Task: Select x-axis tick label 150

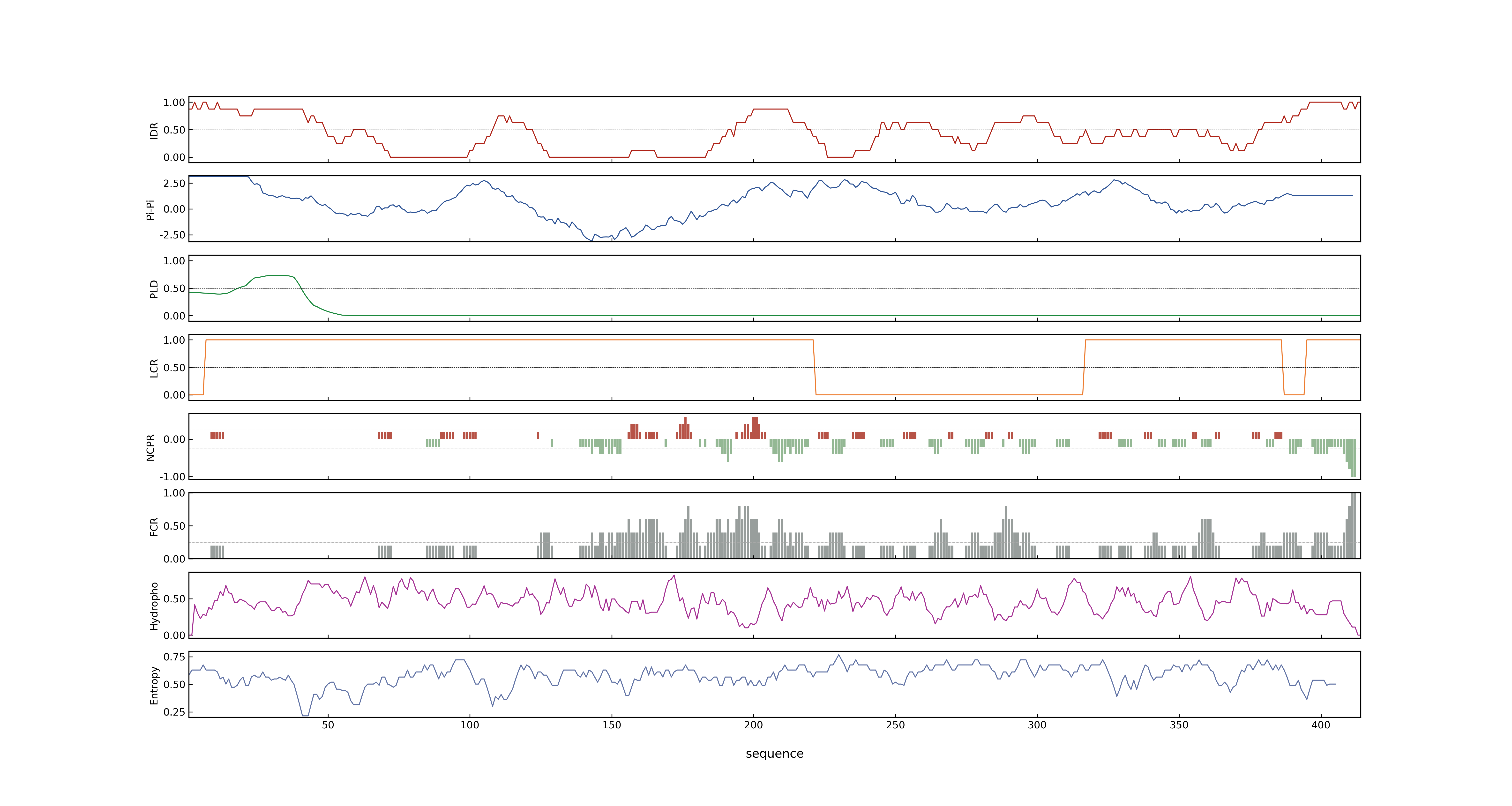Action: (612, 725)
